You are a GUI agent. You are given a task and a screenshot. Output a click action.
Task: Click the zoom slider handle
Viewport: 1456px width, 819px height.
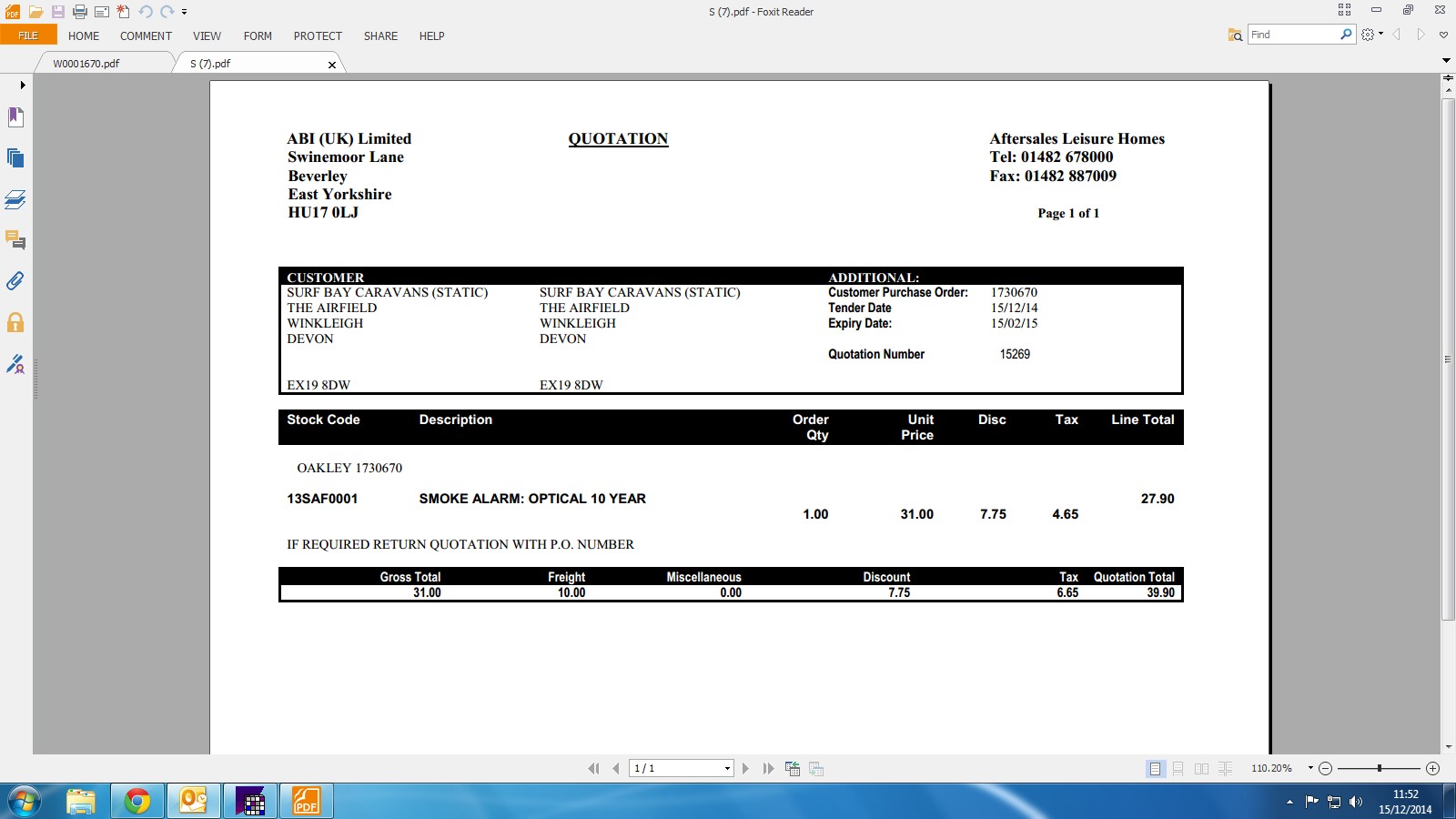click(1380, 769)
